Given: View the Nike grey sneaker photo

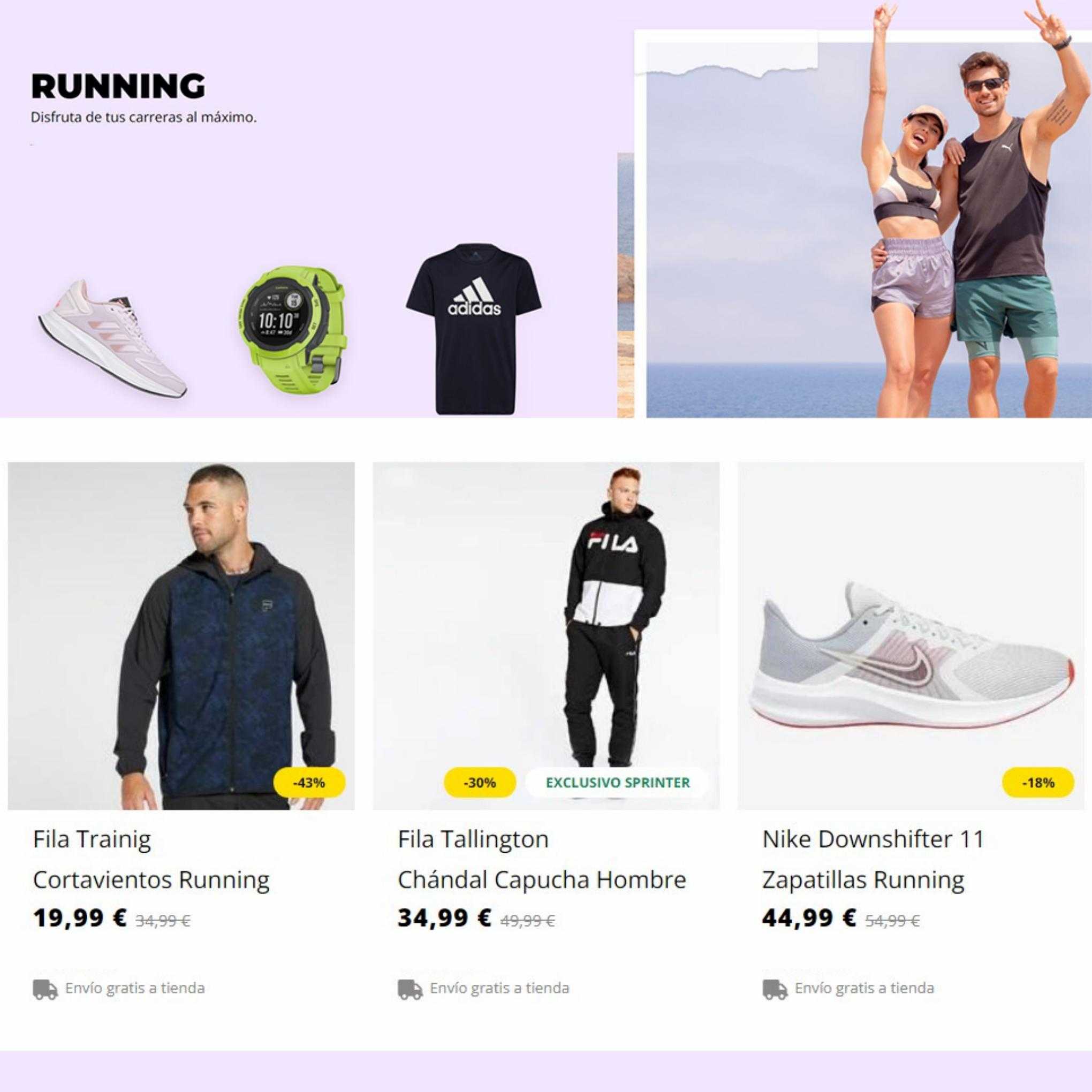Looking at the screenshot, I should pos(911,636).
